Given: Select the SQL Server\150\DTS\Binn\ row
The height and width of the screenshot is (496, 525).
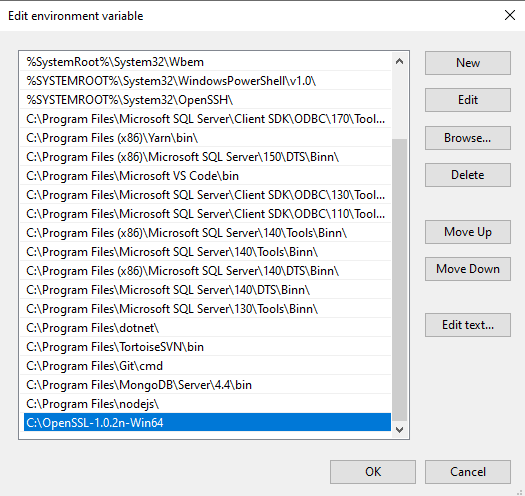Looking at the screenshot, I should point(206,157).
